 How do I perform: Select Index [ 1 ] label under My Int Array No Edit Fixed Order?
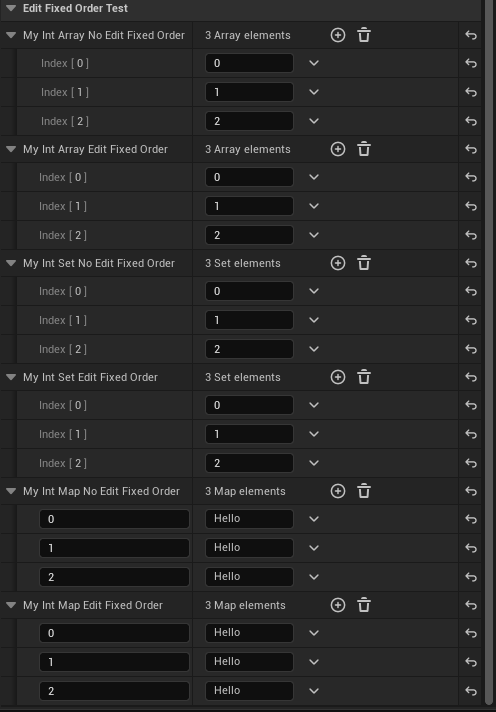(64, 92)
